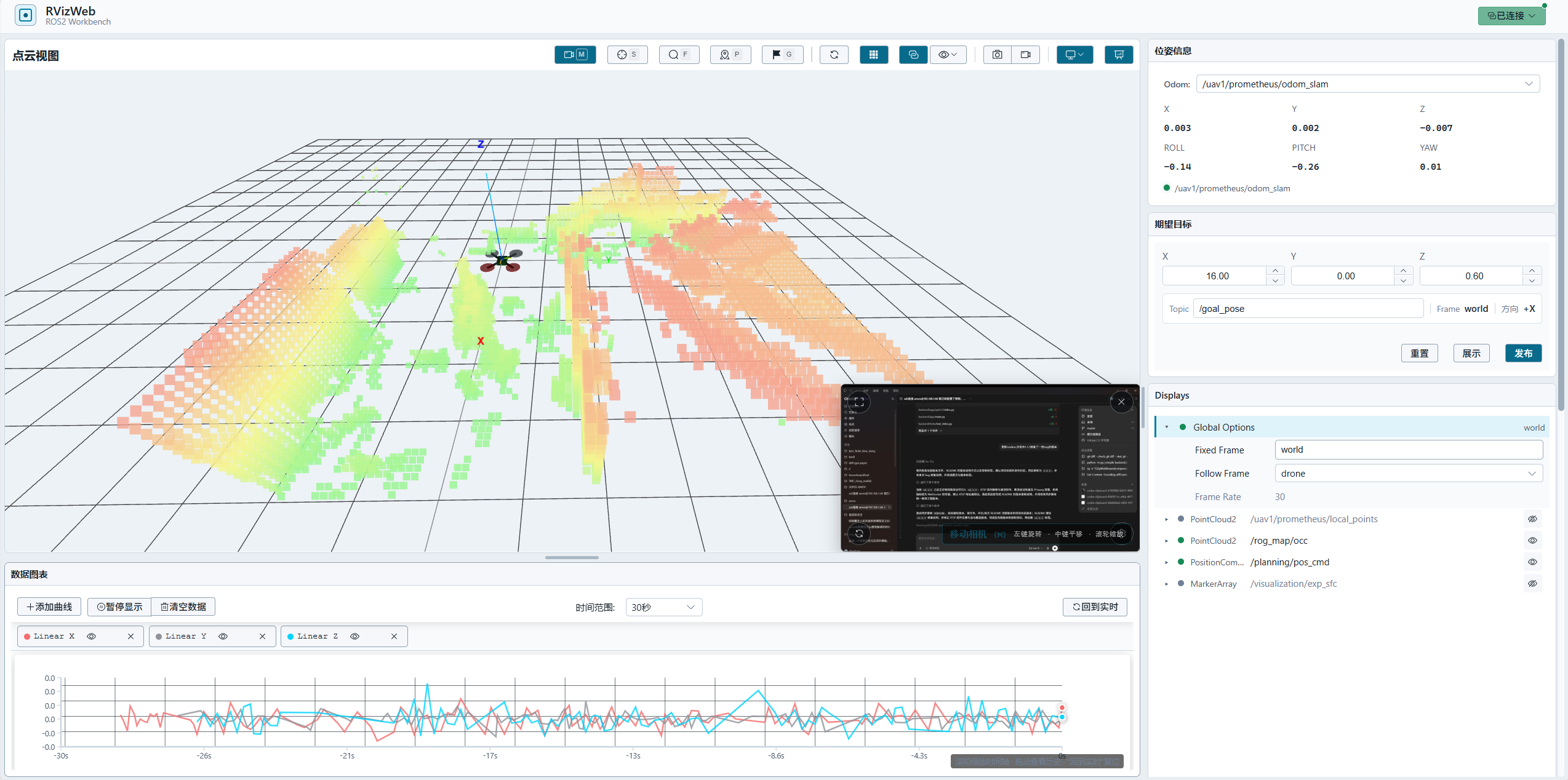Open the 时间范围 30秒 dropdown
1568x780 pixels.
click(x=663, y=607)
